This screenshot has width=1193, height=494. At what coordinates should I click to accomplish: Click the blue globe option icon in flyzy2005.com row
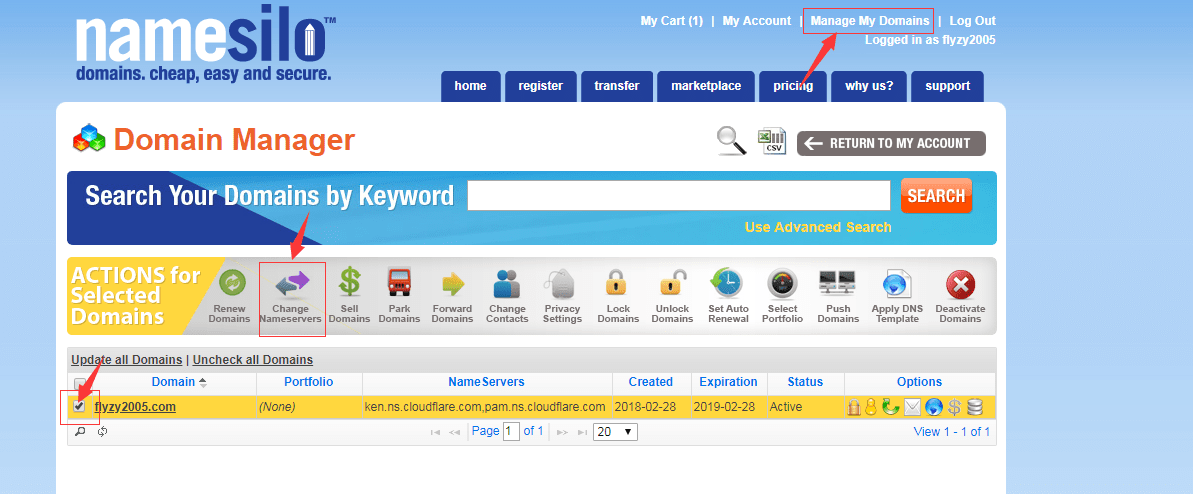click(x=934, y=407)
